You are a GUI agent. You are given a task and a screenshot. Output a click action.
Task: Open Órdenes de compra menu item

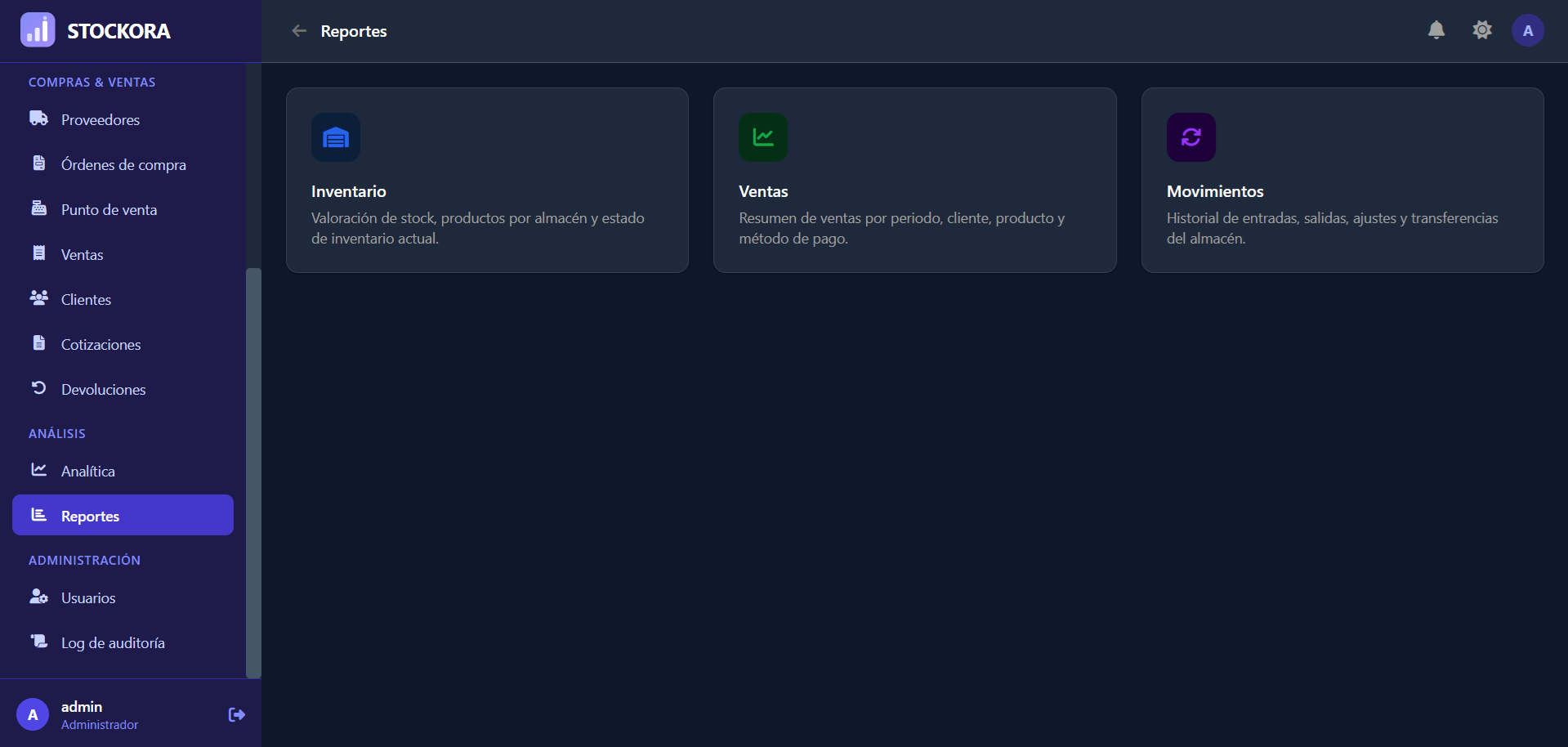click(x=123, y=164)
